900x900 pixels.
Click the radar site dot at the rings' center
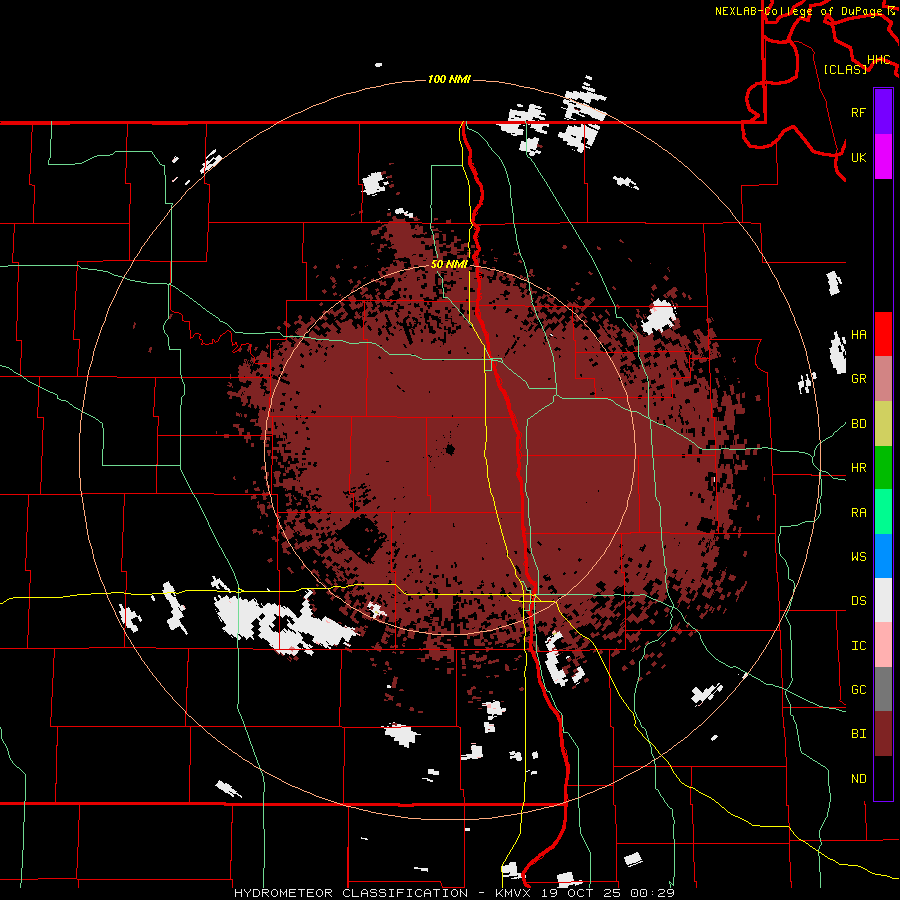(x=450, y=449)
